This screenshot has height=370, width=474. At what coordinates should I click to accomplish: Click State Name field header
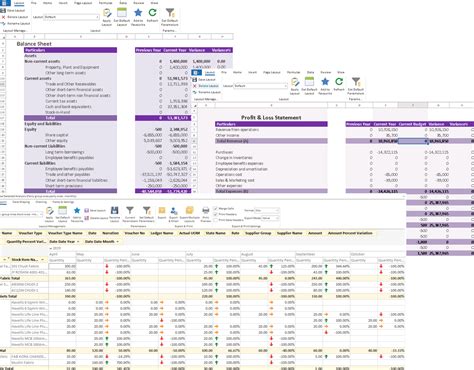tap(216, 233)
